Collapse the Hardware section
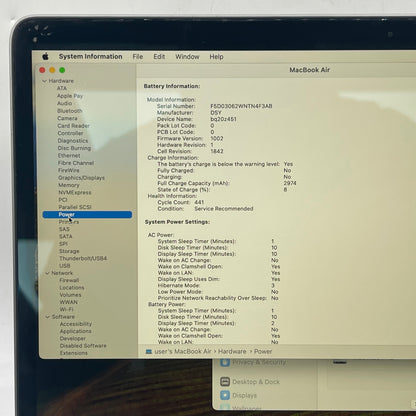The height and width of the screenshot is (416, 416). (x=45, y=81)
